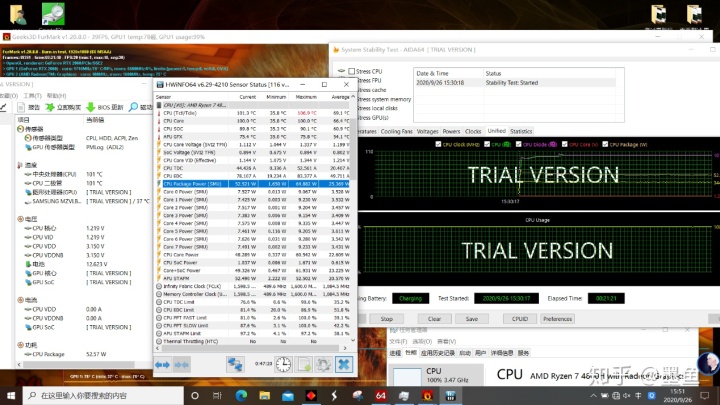Image resolution: width=720 pixels, height=405 pixels.
Task: Open HWiNFO sensor settings gear icon
Action: click(x=323, y=365)
